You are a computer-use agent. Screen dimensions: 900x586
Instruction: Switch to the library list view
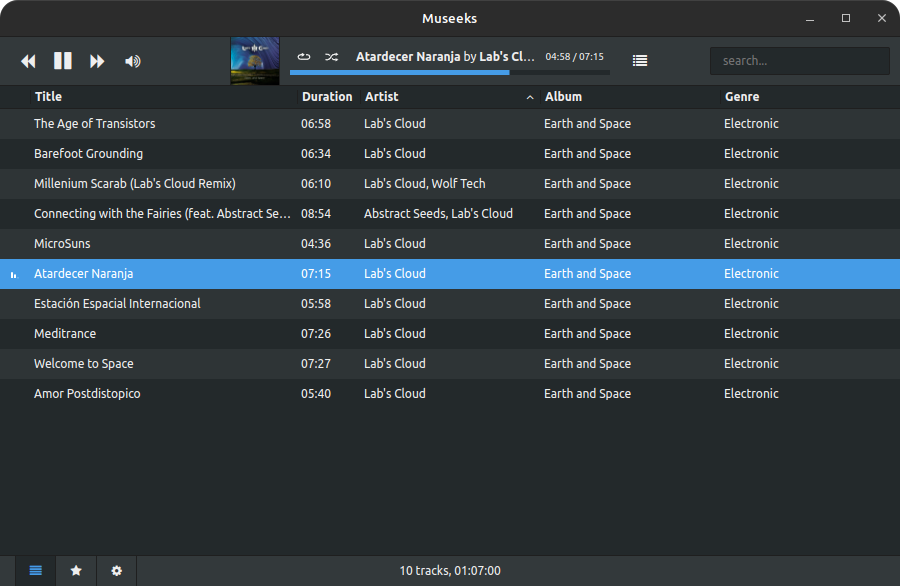click(x=36, y=571)
